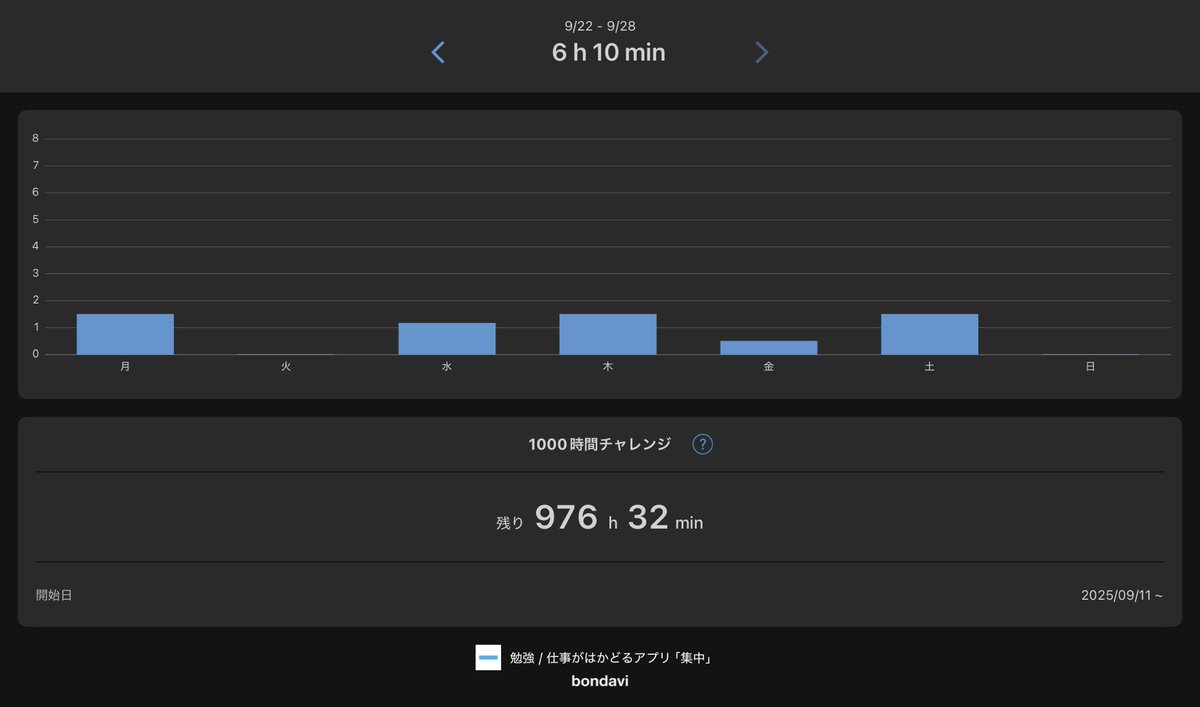Click the 9/22 - 9/28 date range
1200x707 pixels.
[x=600, y=26]
